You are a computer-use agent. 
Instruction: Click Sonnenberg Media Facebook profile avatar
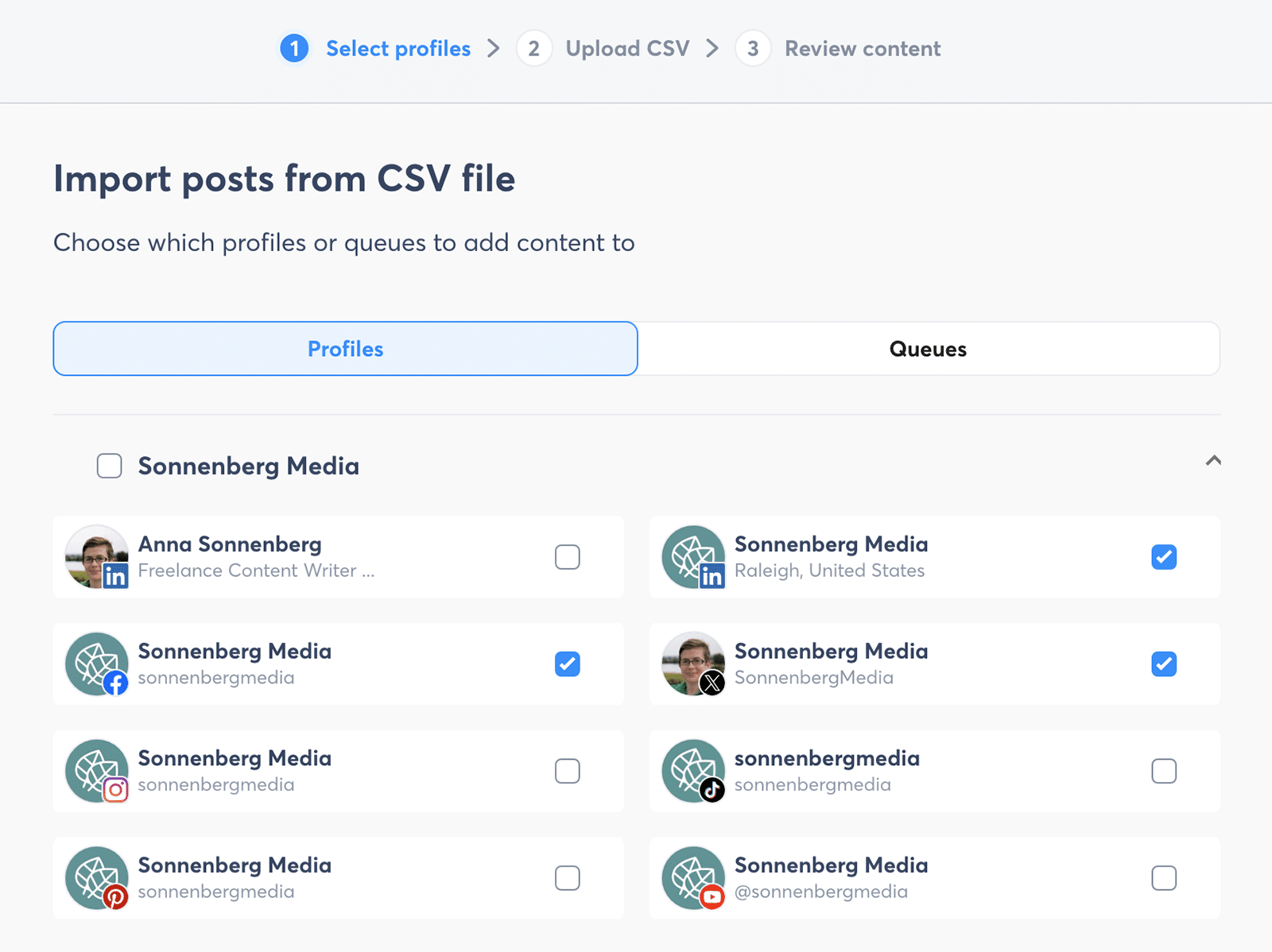(96, 664)
